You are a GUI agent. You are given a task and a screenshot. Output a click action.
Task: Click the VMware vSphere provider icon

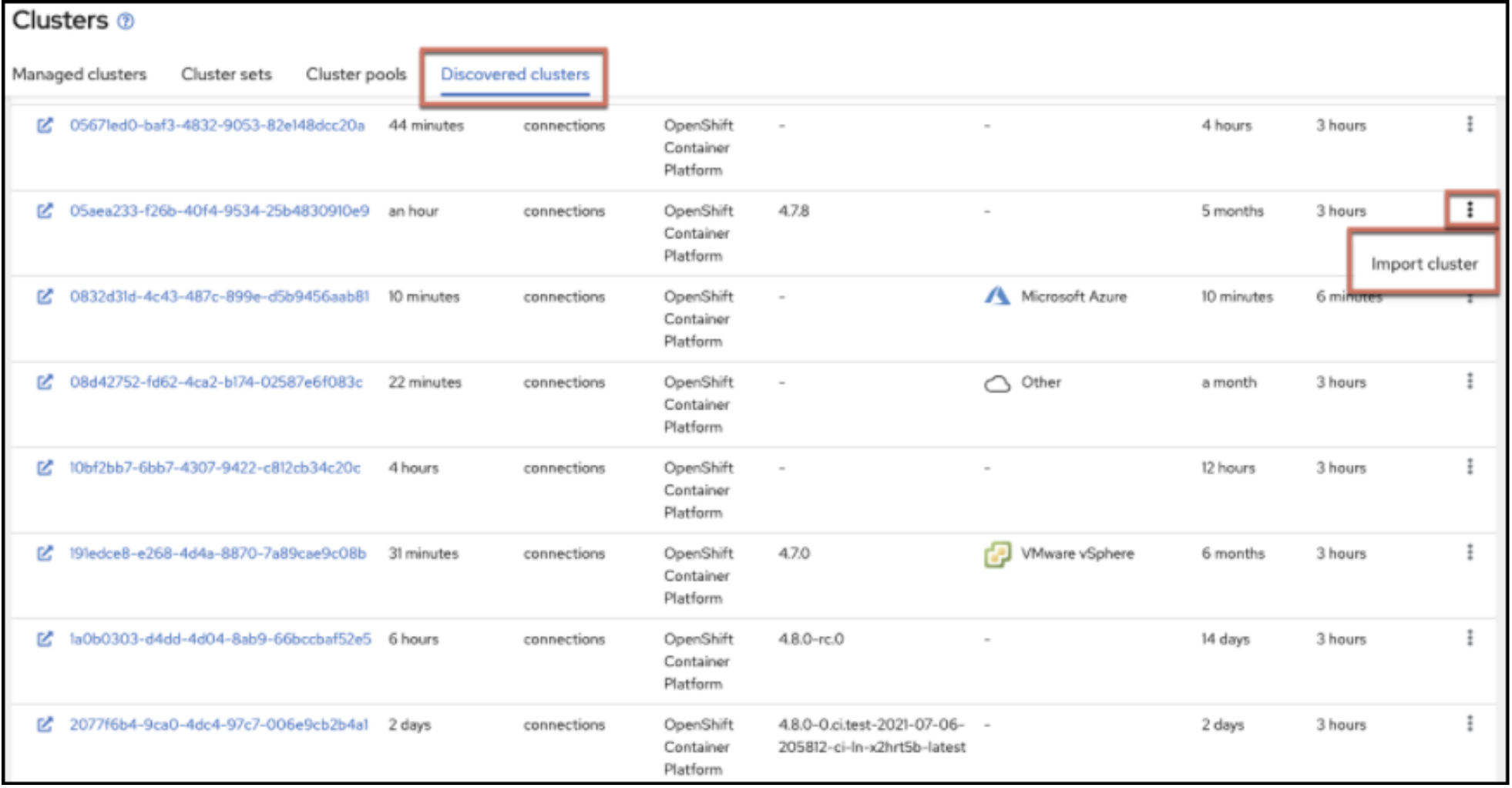(996, 554)
